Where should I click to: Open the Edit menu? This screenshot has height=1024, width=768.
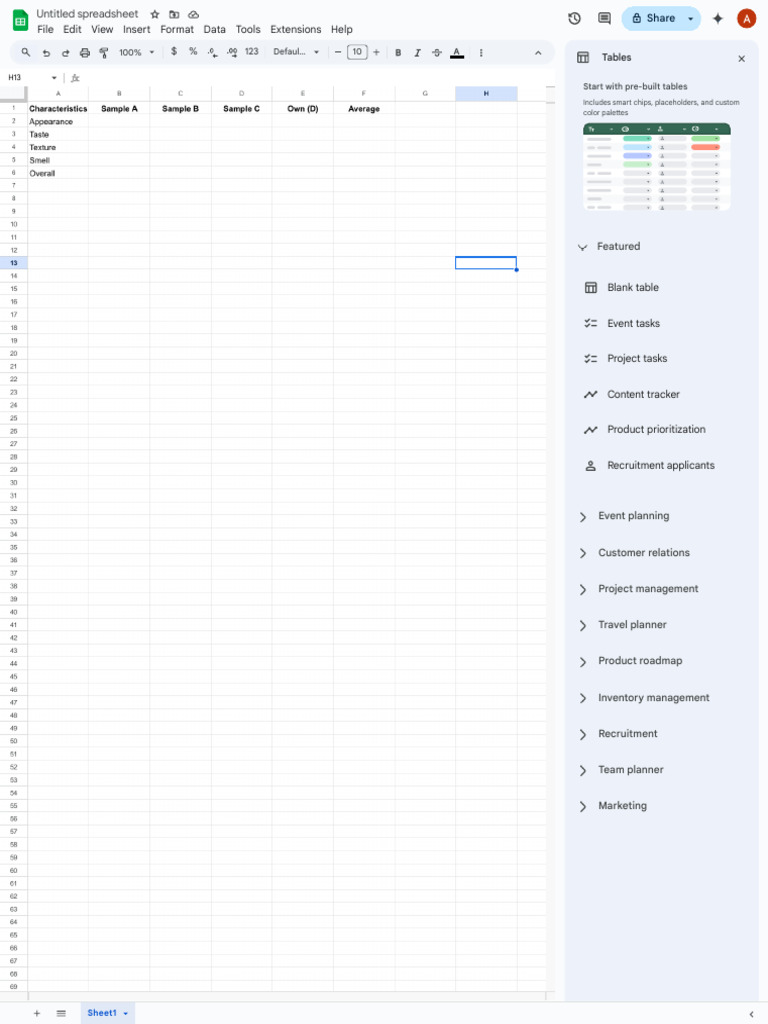(72, 29)
